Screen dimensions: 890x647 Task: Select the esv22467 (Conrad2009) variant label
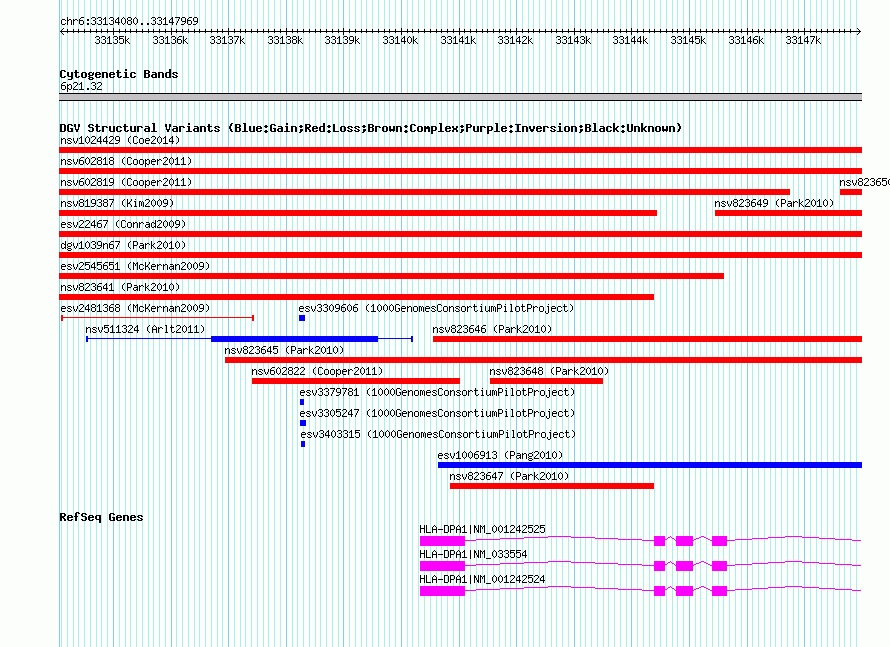(x=123, y=224)
